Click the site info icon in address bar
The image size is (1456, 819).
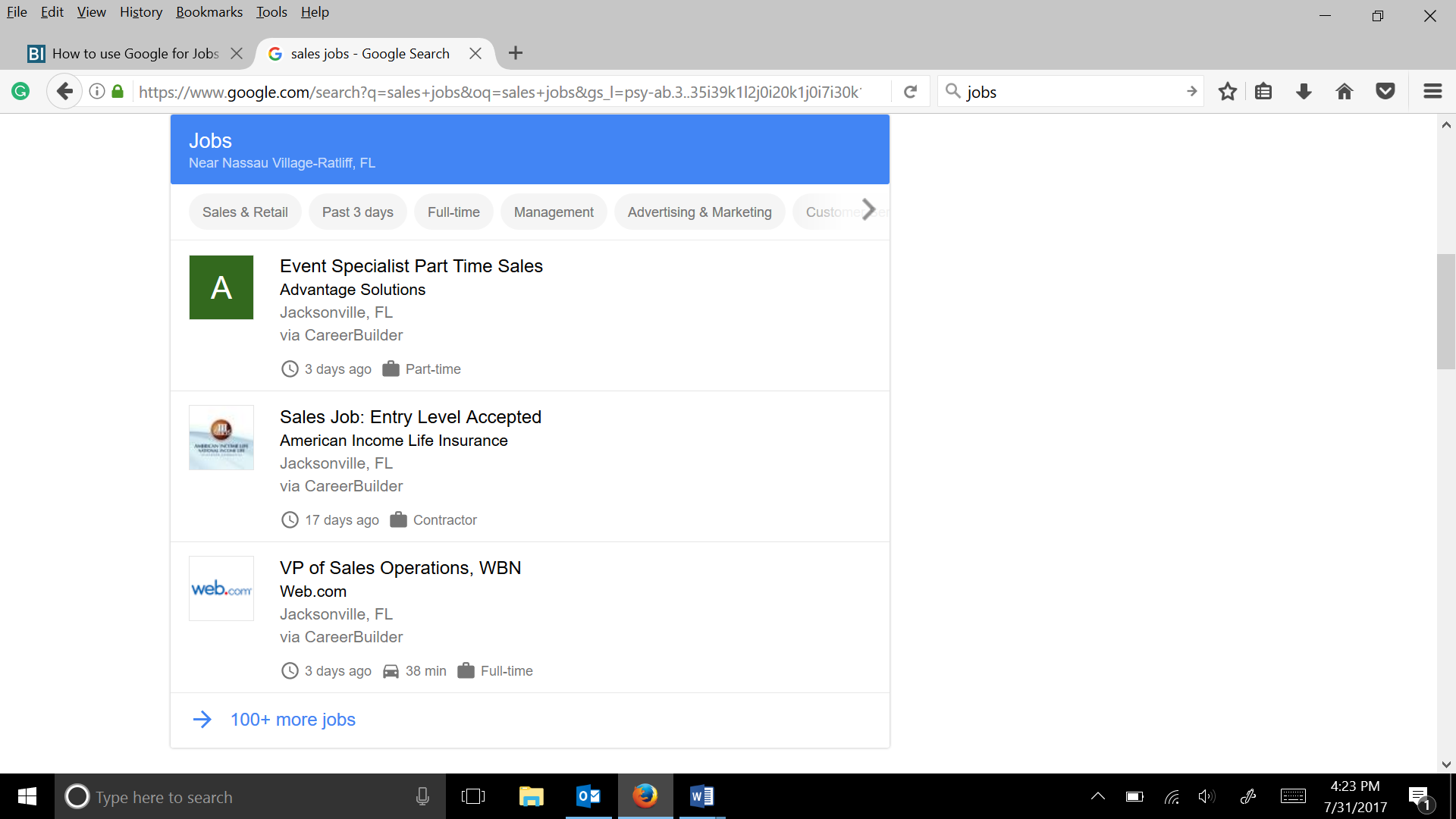click(97, 92)
